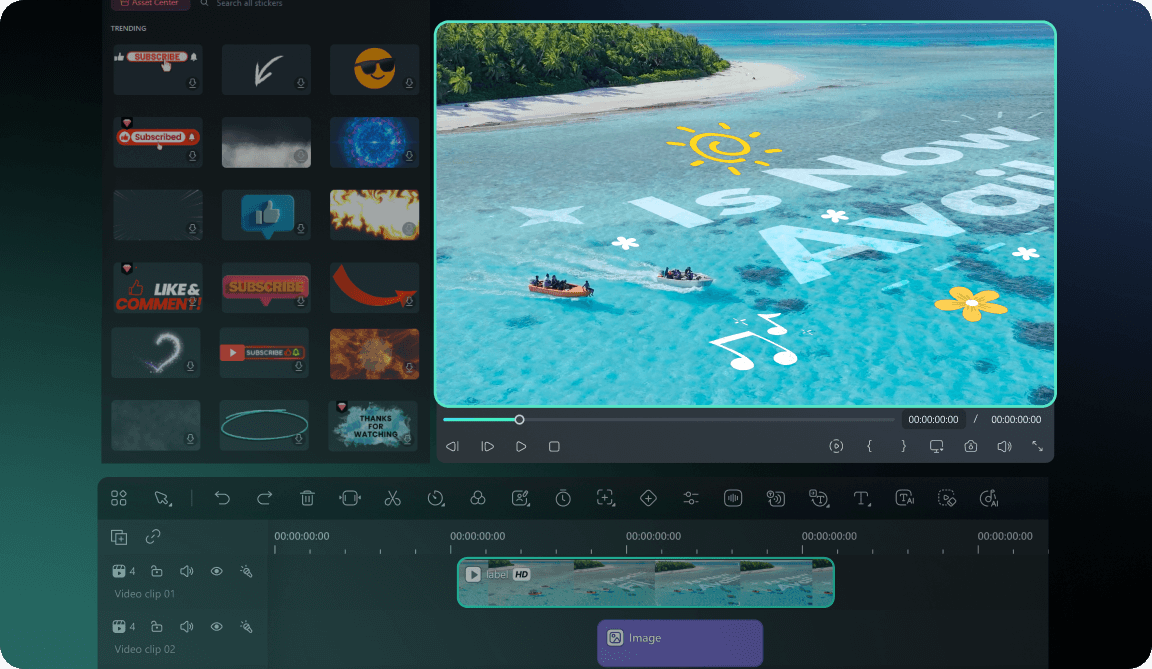Open the color three-circles tool
1152x669 pixels.
(x=478, y=499)
